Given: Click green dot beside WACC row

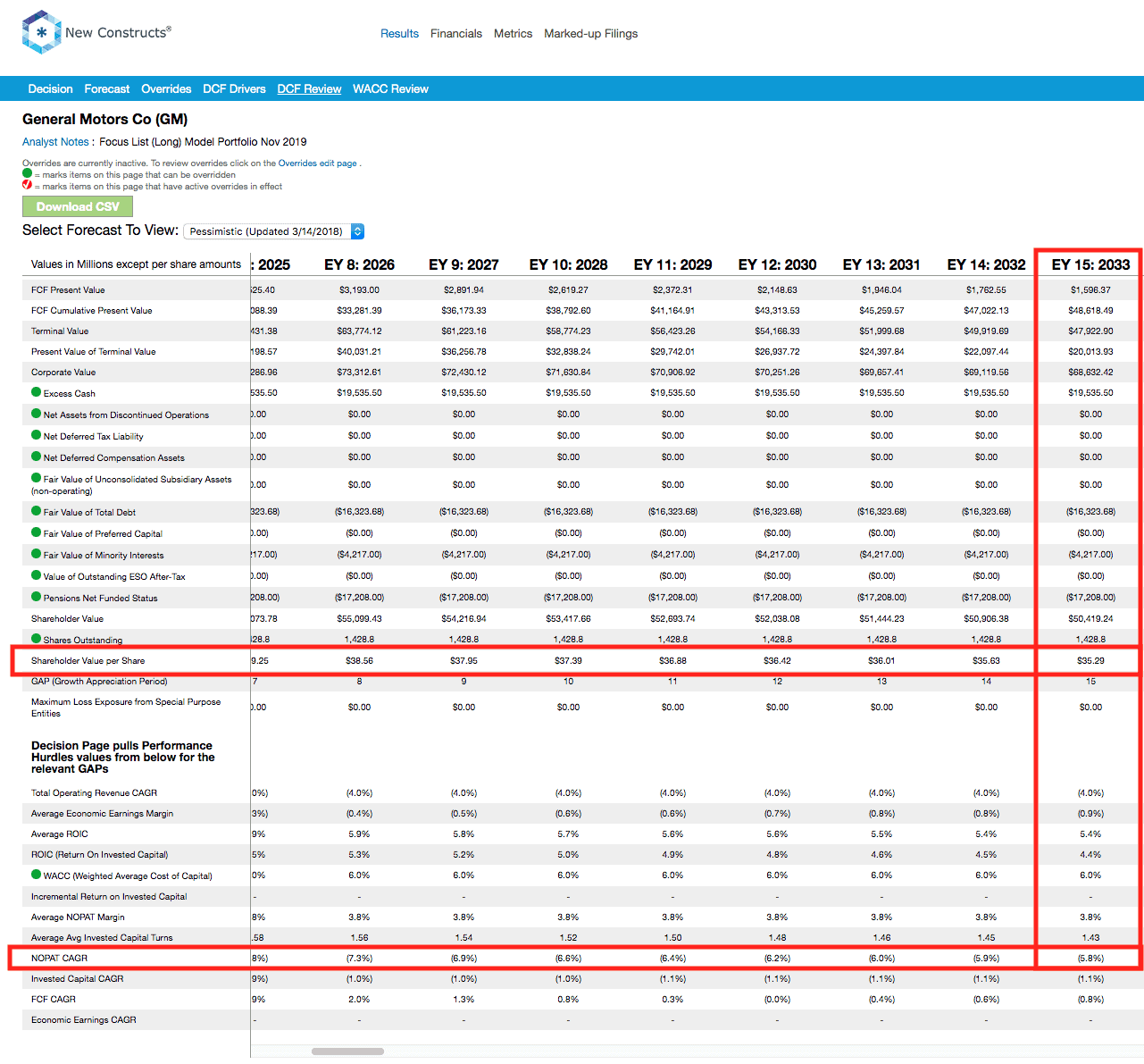Looking at the screenshot, I should [36, 875].
